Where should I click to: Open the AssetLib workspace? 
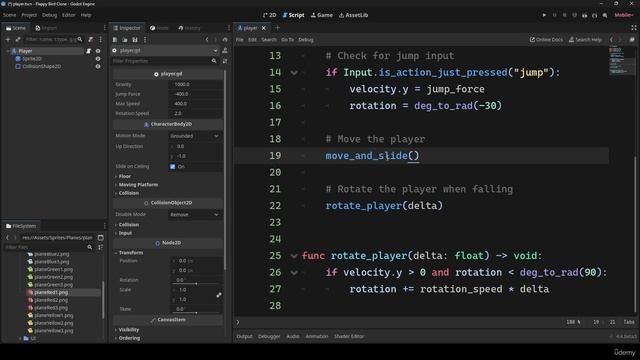click(353, 15)
